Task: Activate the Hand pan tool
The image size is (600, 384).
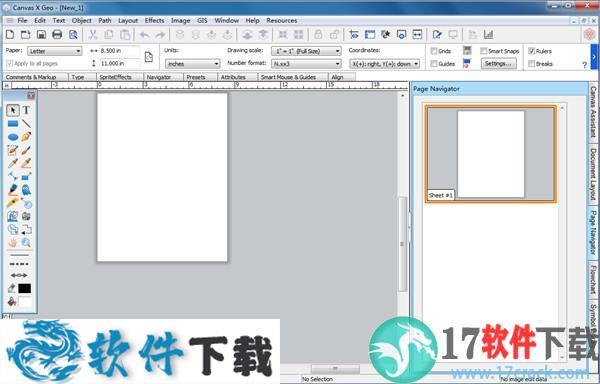Action: tap(13, 242)
